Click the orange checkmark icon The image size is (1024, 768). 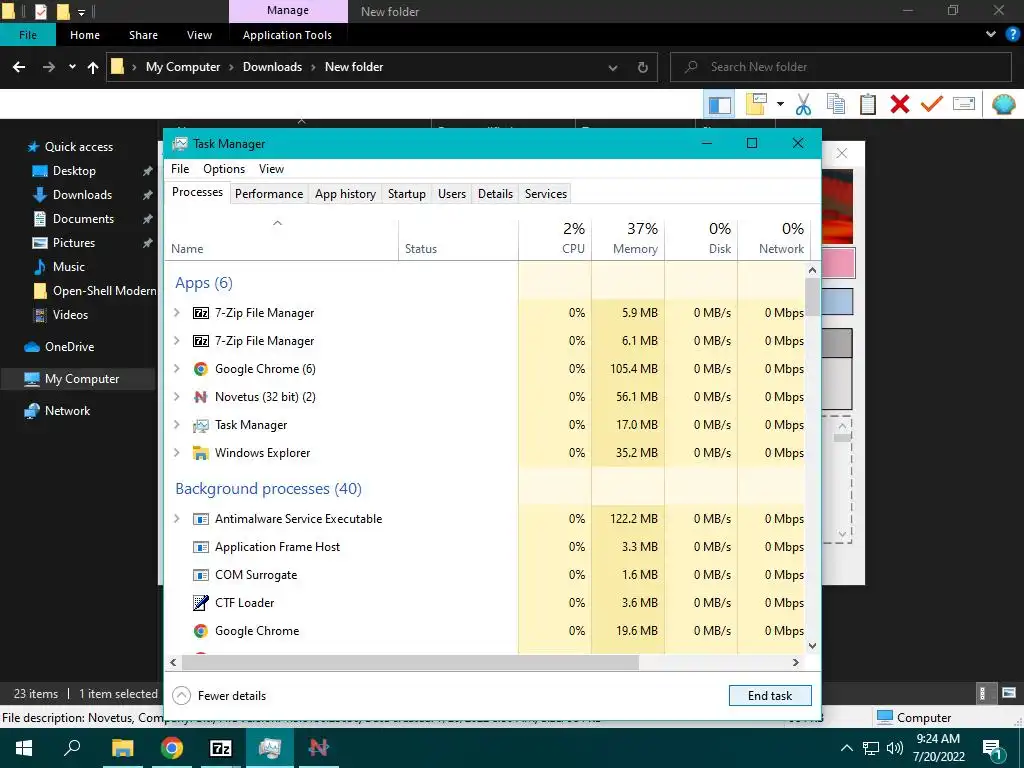click(931, 104)
